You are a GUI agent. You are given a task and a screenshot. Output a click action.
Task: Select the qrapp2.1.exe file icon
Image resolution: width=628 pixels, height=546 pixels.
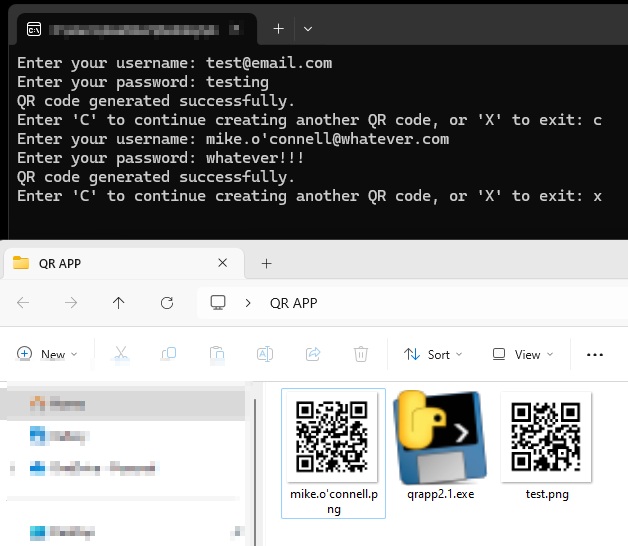click(x=440, y=437)
